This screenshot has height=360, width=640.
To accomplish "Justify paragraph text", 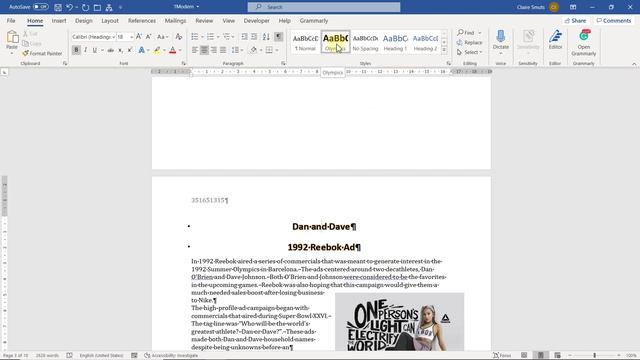I will click(x=223, y=50).
